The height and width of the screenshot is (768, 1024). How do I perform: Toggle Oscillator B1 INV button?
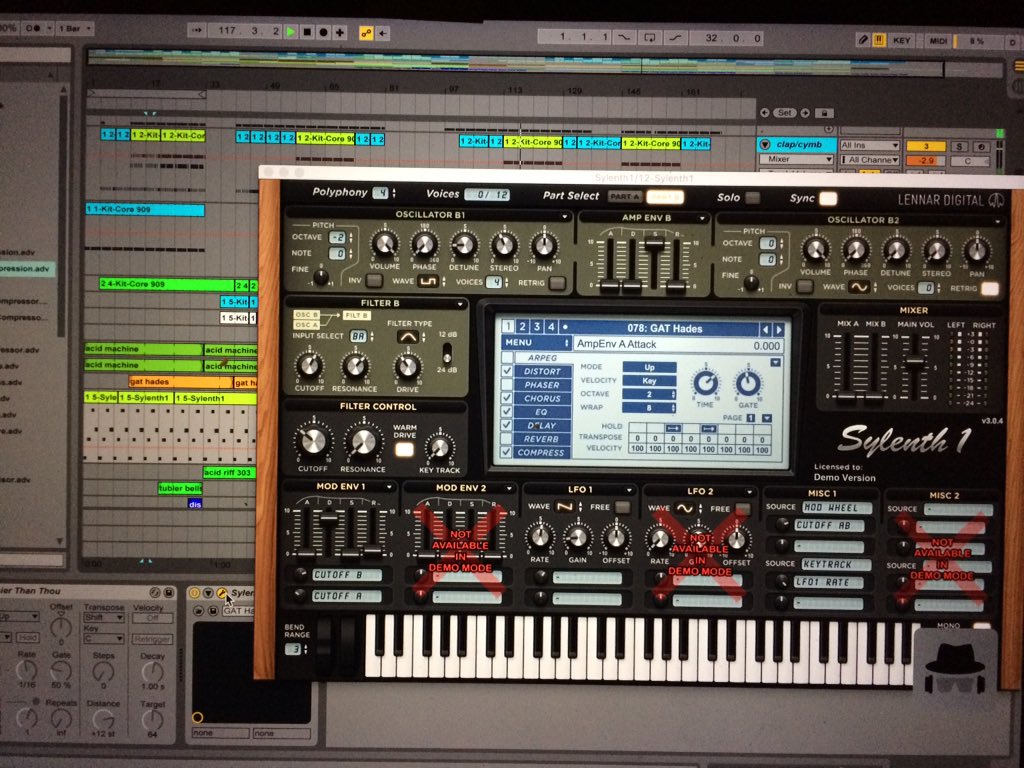pyautogui.click(x=374, y=281)
